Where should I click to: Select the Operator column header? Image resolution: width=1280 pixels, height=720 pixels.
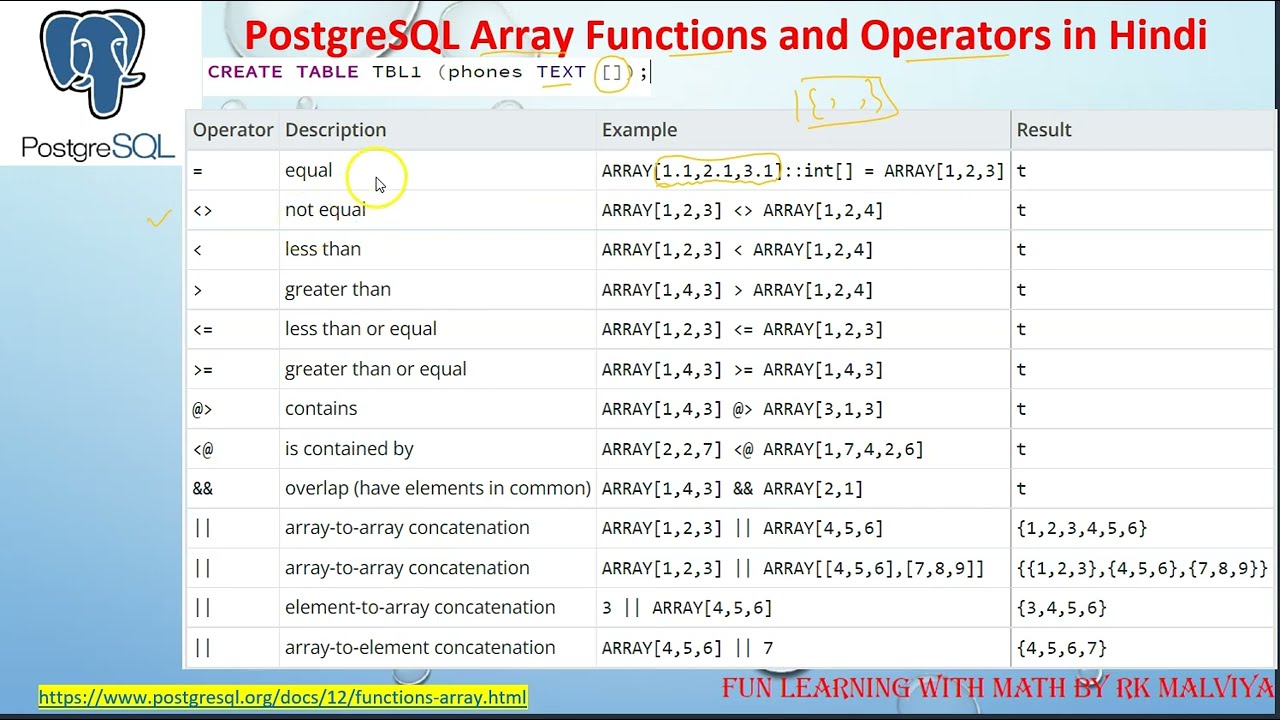click(x=232, y=130)
